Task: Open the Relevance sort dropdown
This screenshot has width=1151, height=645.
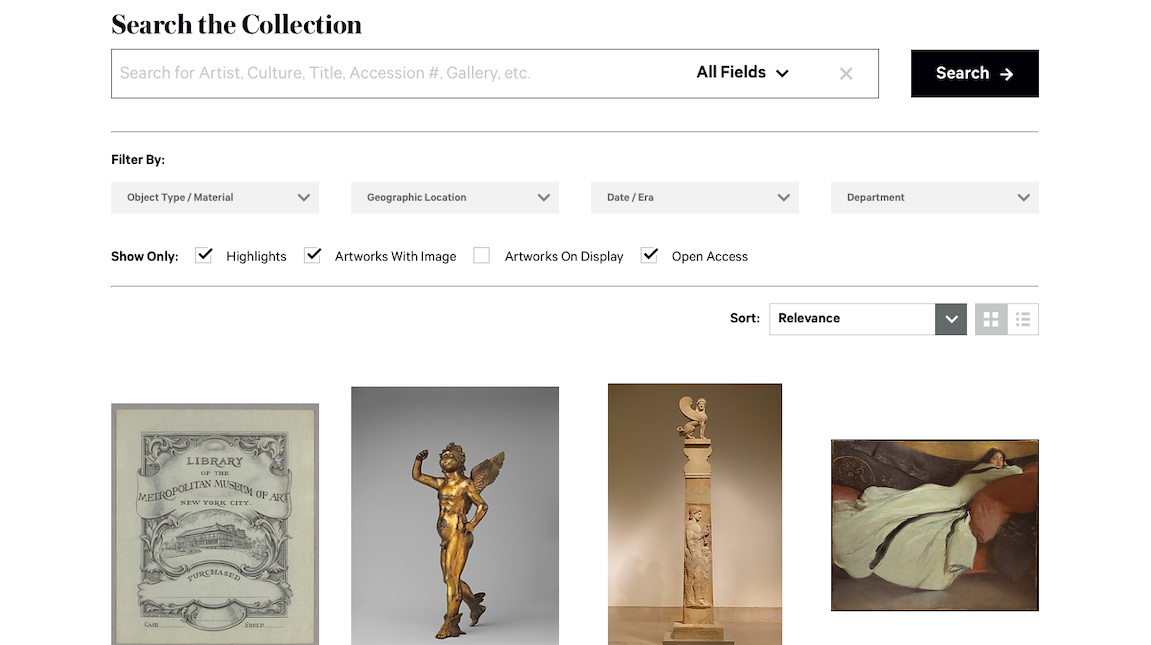Action: (x=852, y=319)
